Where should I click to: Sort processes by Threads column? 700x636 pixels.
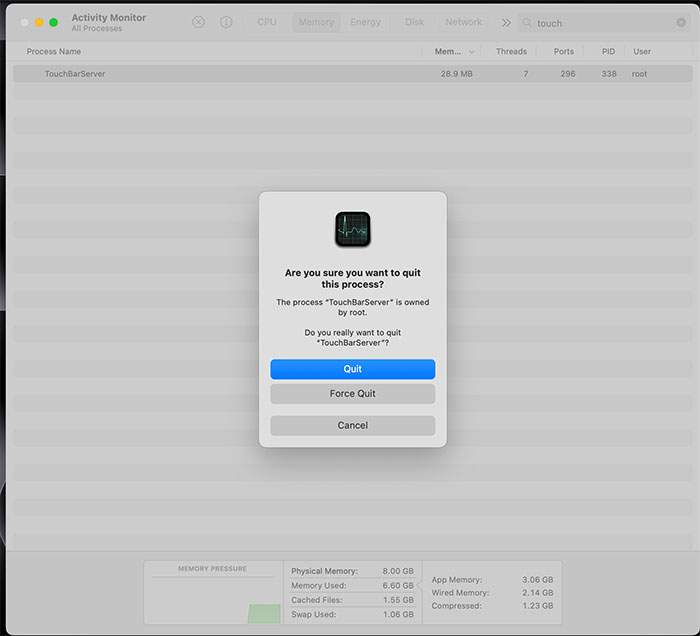tap(510, 51)
